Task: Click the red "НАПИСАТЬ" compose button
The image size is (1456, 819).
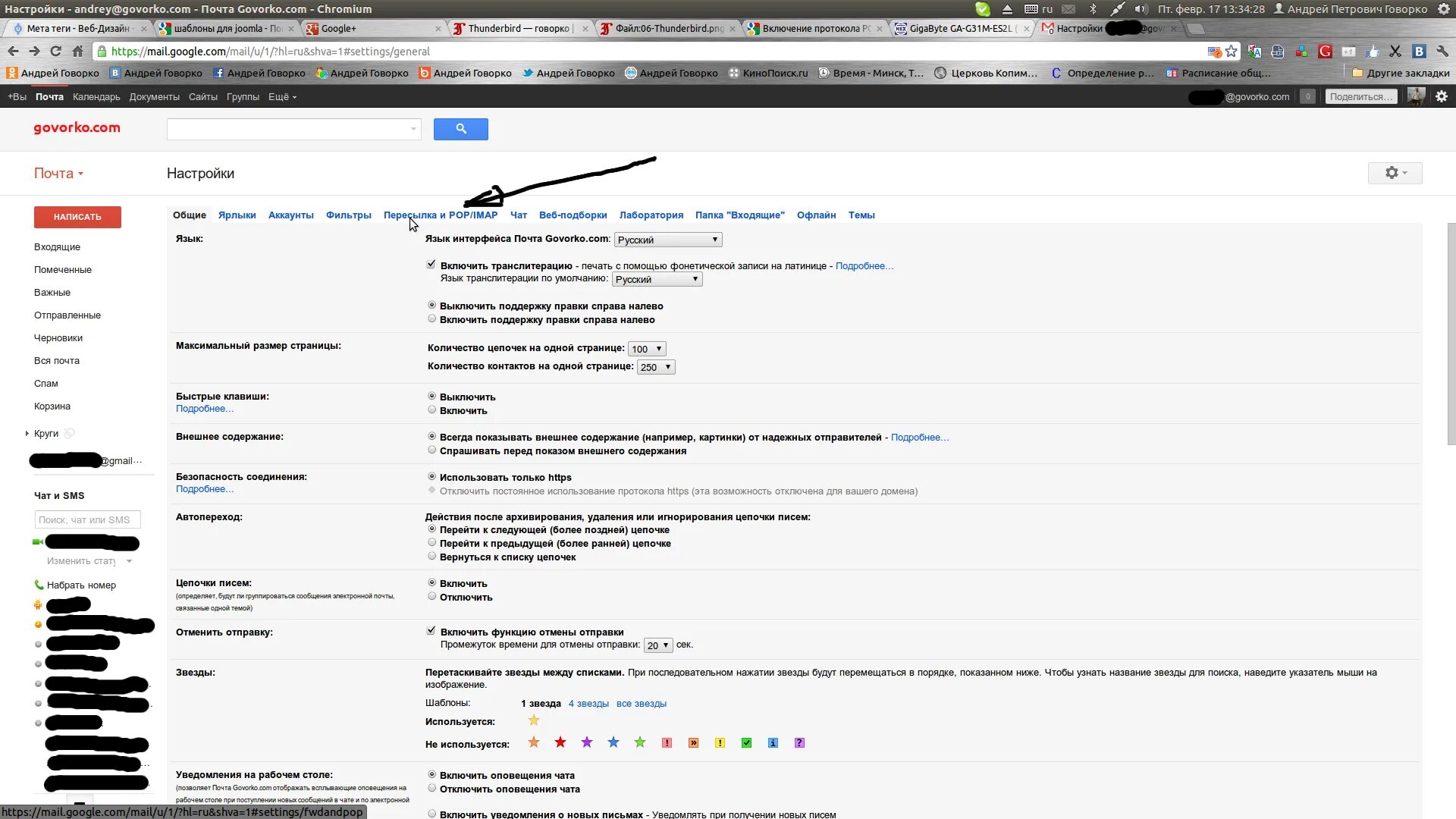Action: click(x=77, y=217)
